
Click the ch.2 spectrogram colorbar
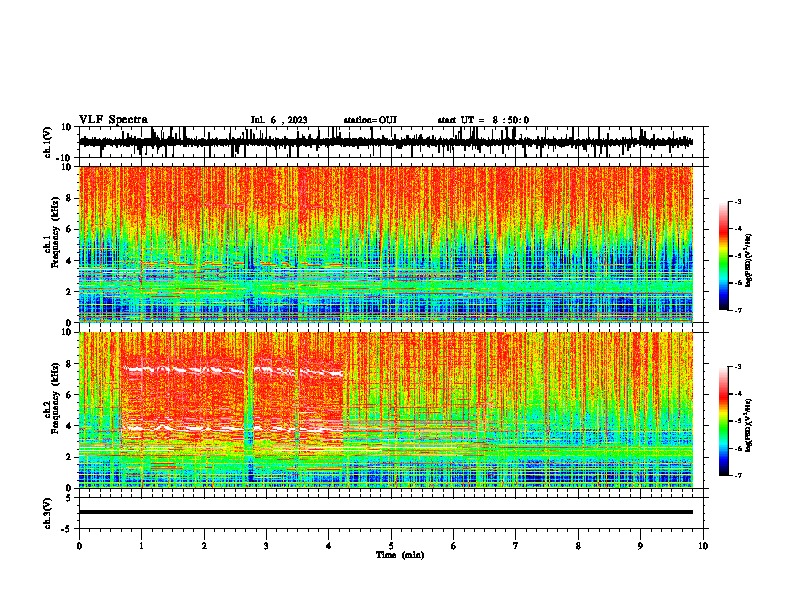723,421
